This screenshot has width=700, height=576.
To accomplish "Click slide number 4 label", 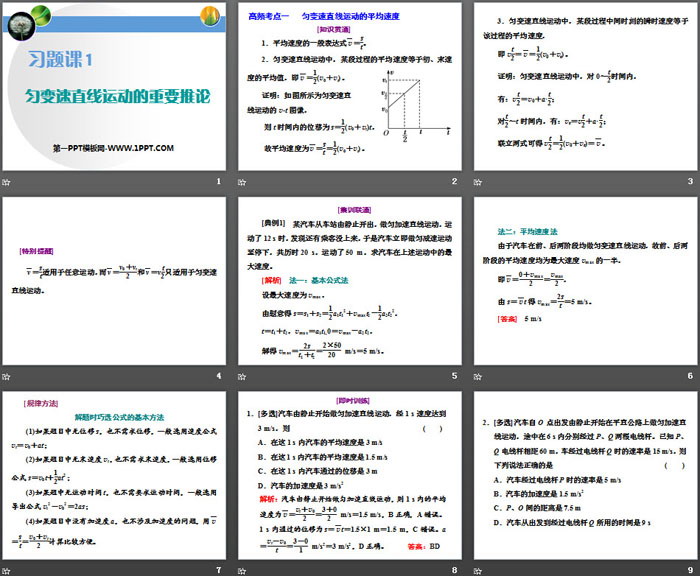I will click(218, 376).
